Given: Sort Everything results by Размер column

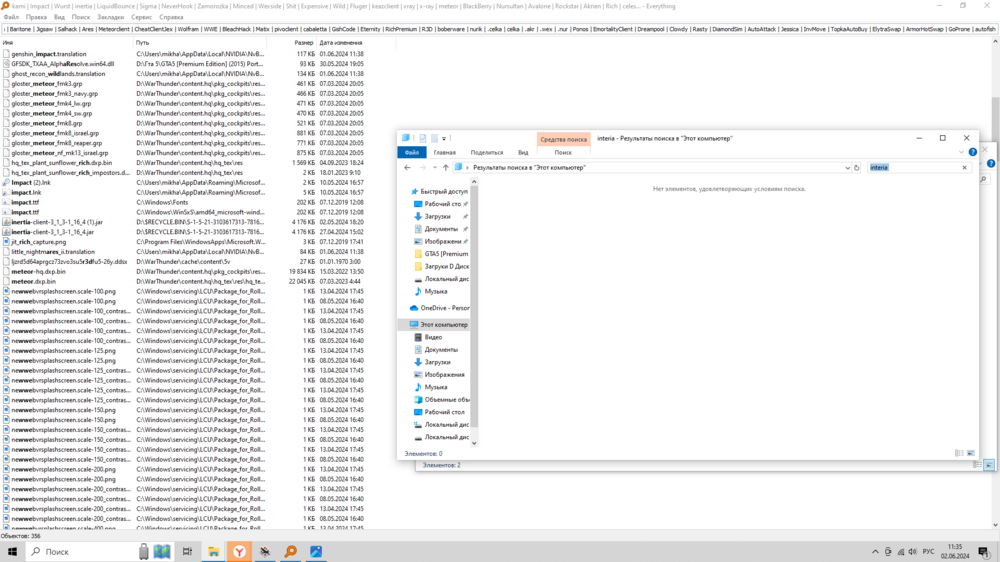Looking at the screenshot, I should pos(292,43).
